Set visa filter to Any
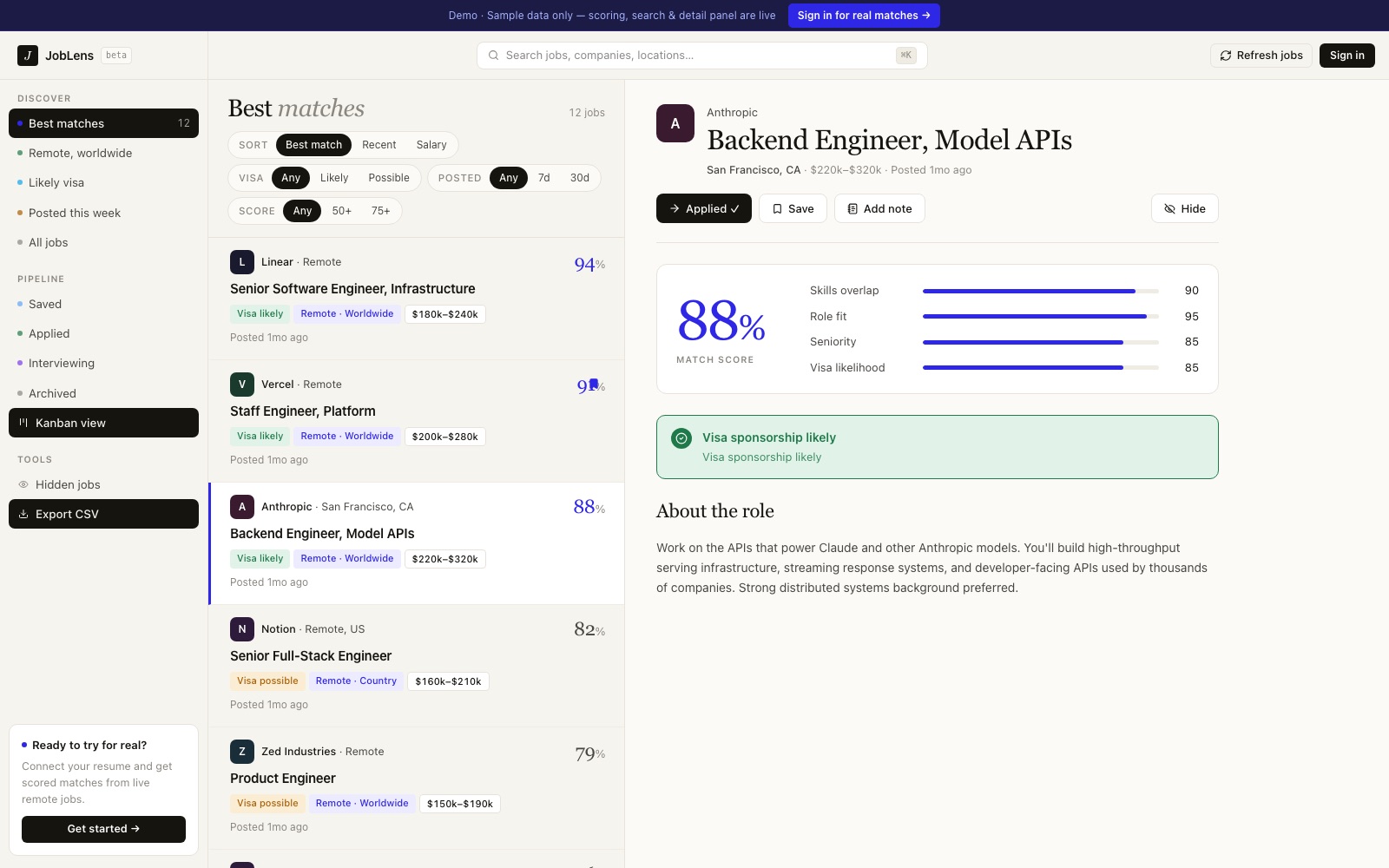The height and width of the screenshot is (868, 1389). point(291,178)
